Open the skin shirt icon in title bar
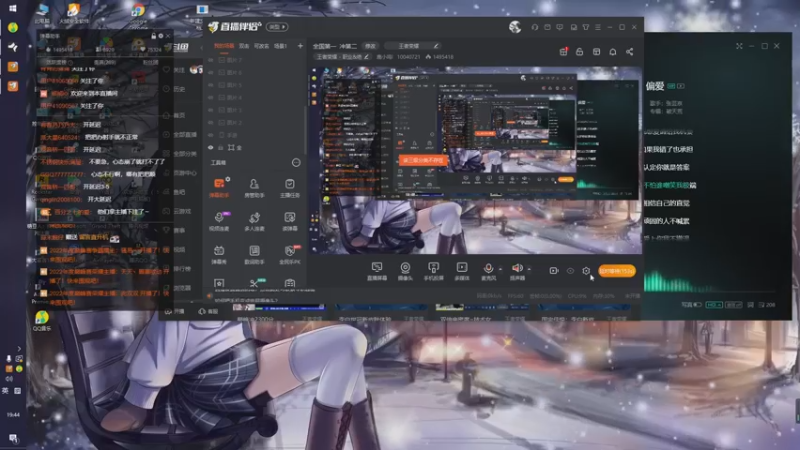The image size is (800, 450). coord(586,27)
